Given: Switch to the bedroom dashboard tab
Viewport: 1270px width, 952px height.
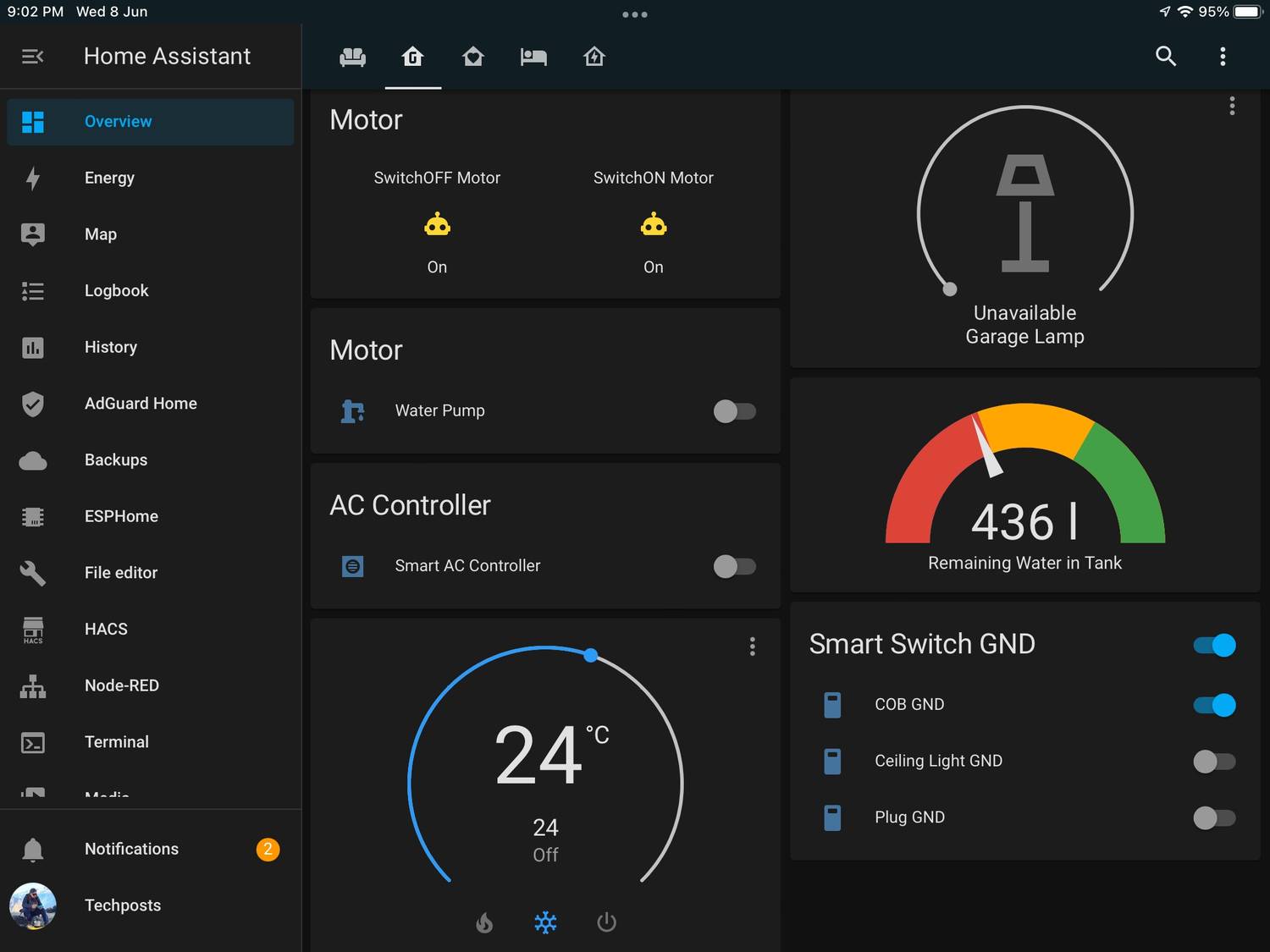Looking at the screenshot, I should (x=533, y=57).
